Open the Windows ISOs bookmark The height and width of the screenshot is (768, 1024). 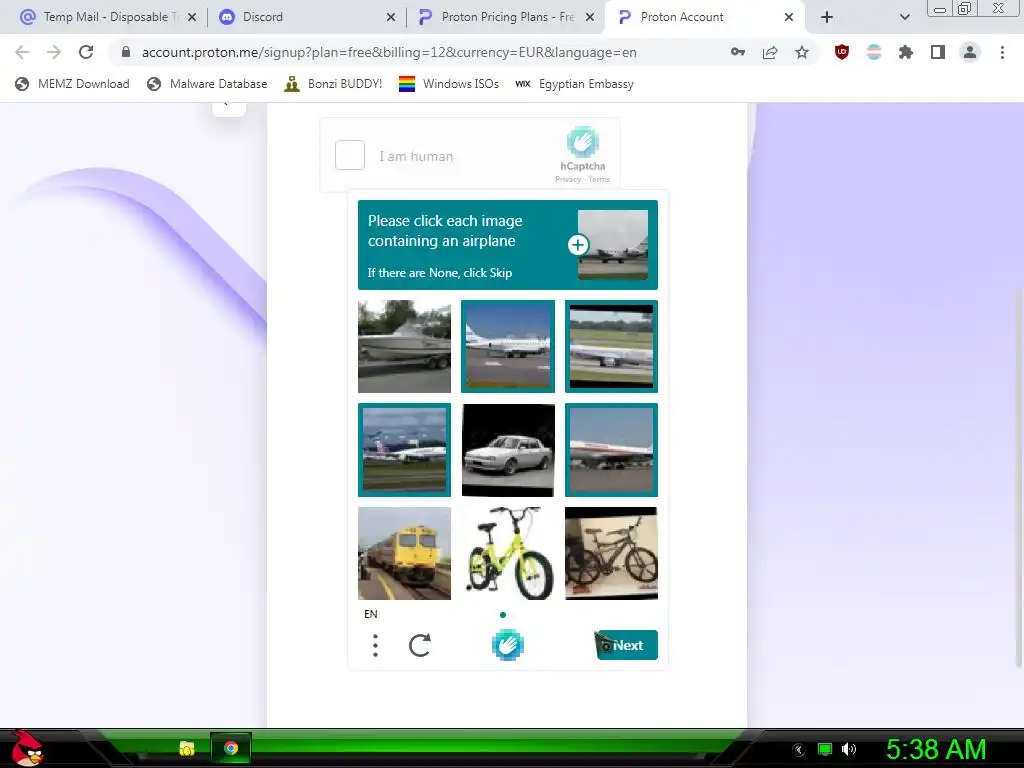tap(449, 84)
